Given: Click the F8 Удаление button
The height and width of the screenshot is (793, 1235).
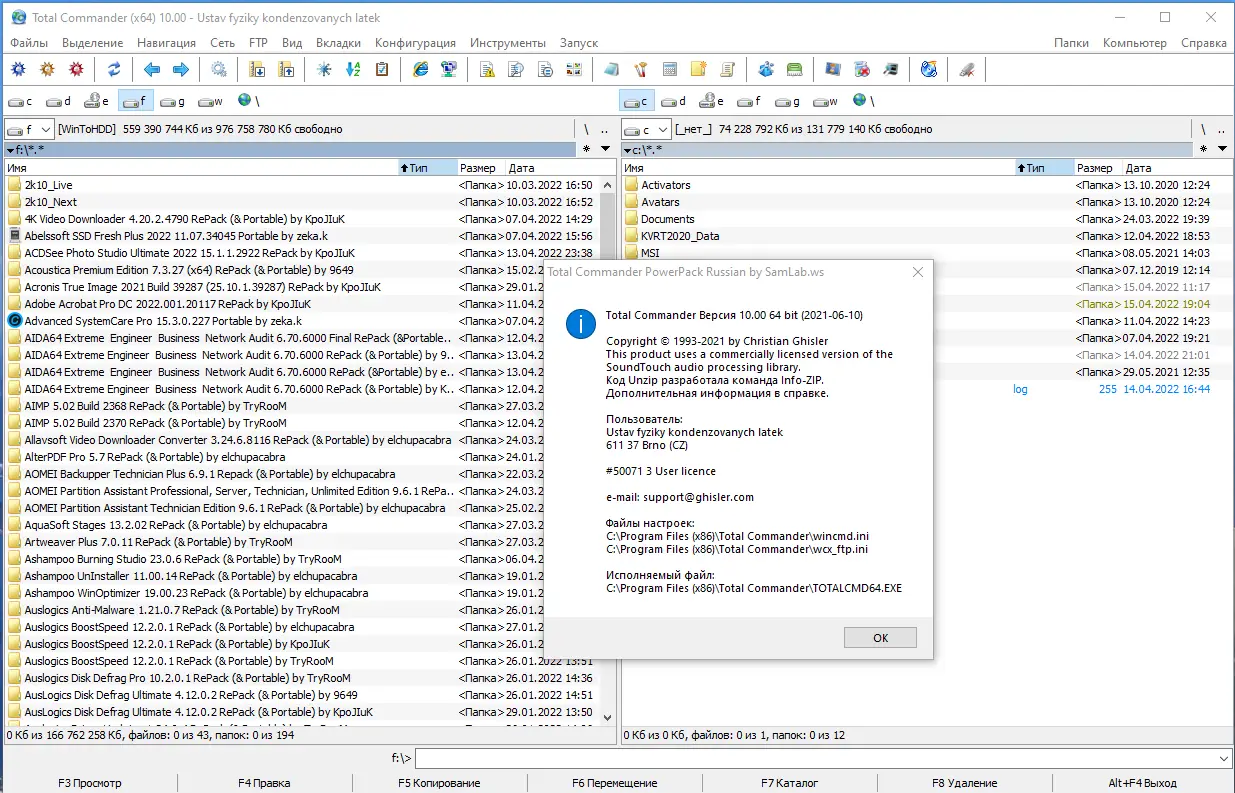Looking at the screenshot, I should 964,783.
